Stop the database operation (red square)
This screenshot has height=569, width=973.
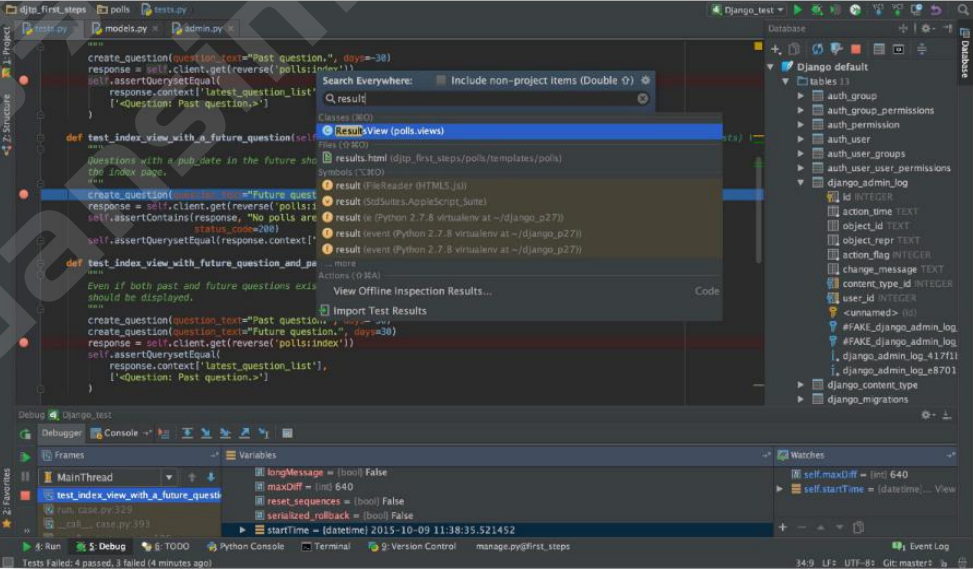click(856, 49)
